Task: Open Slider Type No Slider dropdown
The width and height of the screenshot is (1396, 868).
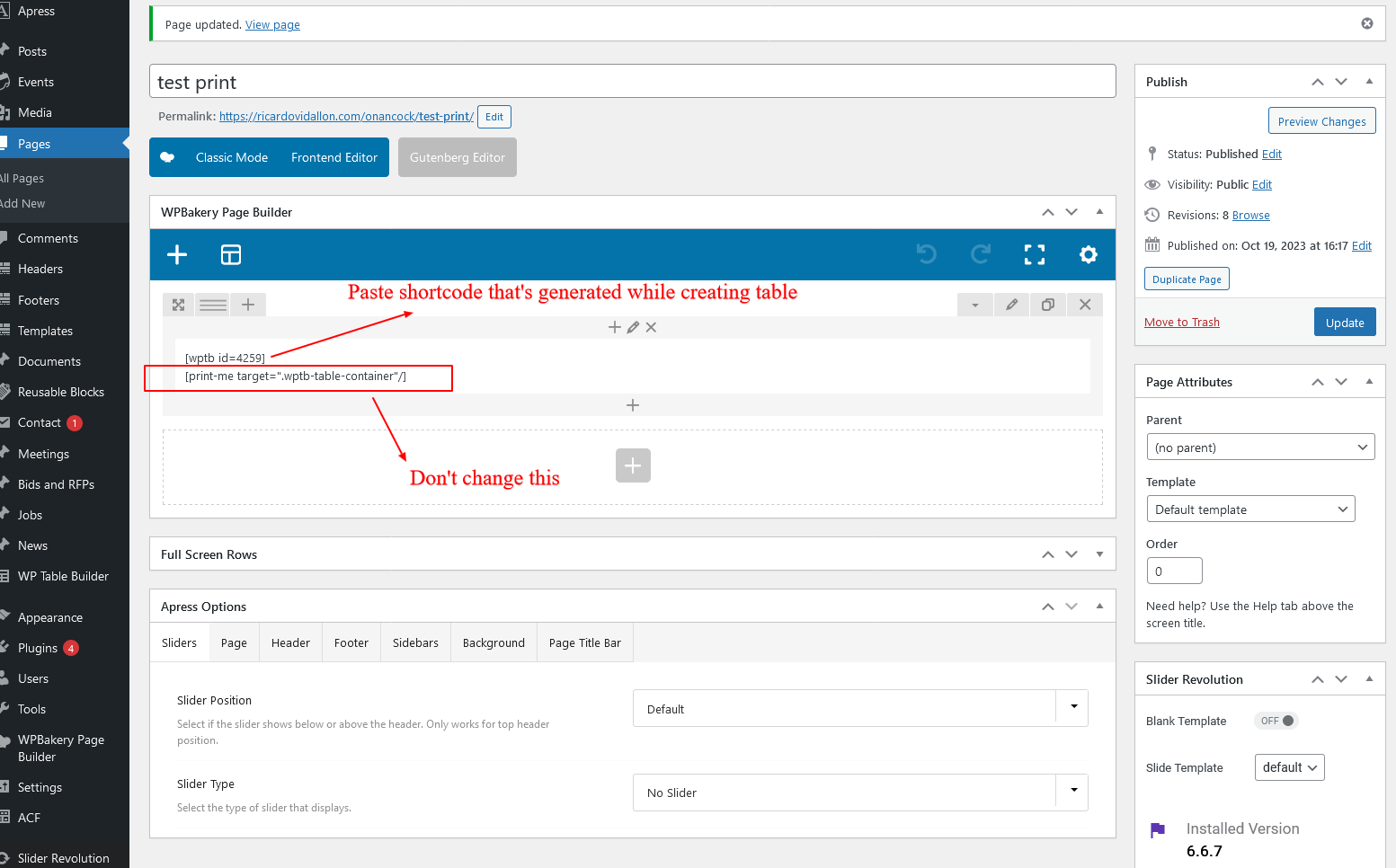Action: (860, 793)
